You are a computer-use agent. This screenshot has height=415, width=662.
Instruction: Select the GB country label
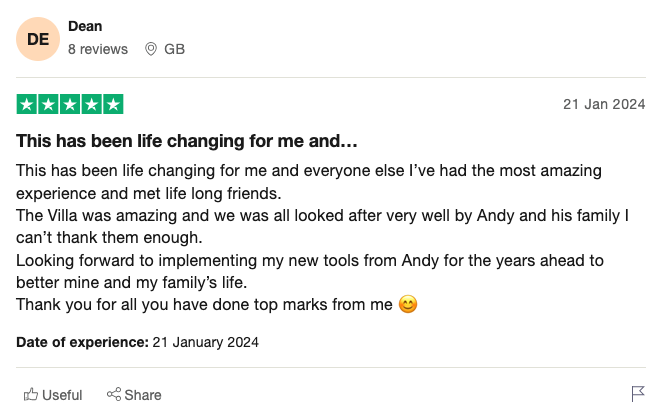174,49
